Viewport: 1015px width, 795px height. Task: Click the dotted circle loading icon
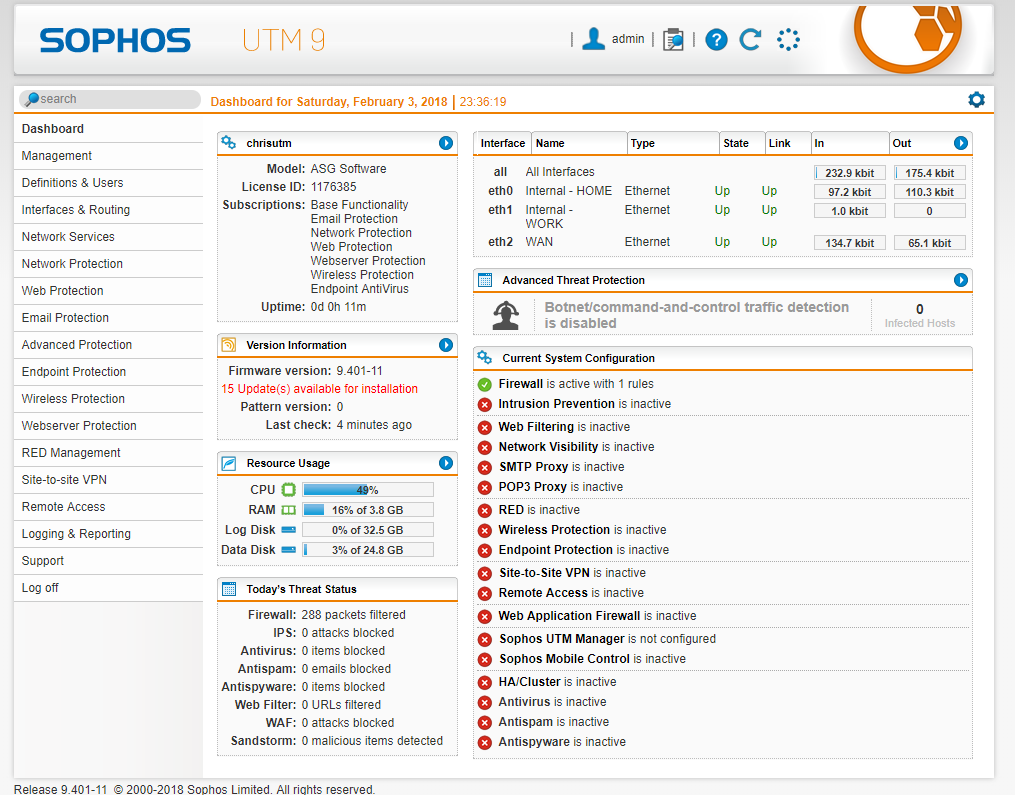(788, 39)
